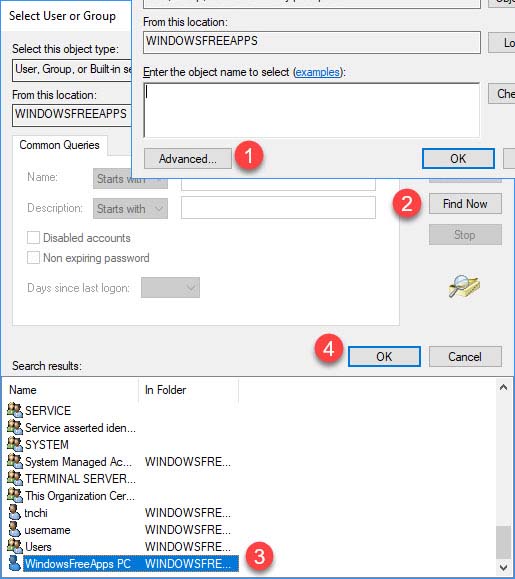Click the results scrollbar up arrow
Screen dimensions: 515x579
[503, 387]
